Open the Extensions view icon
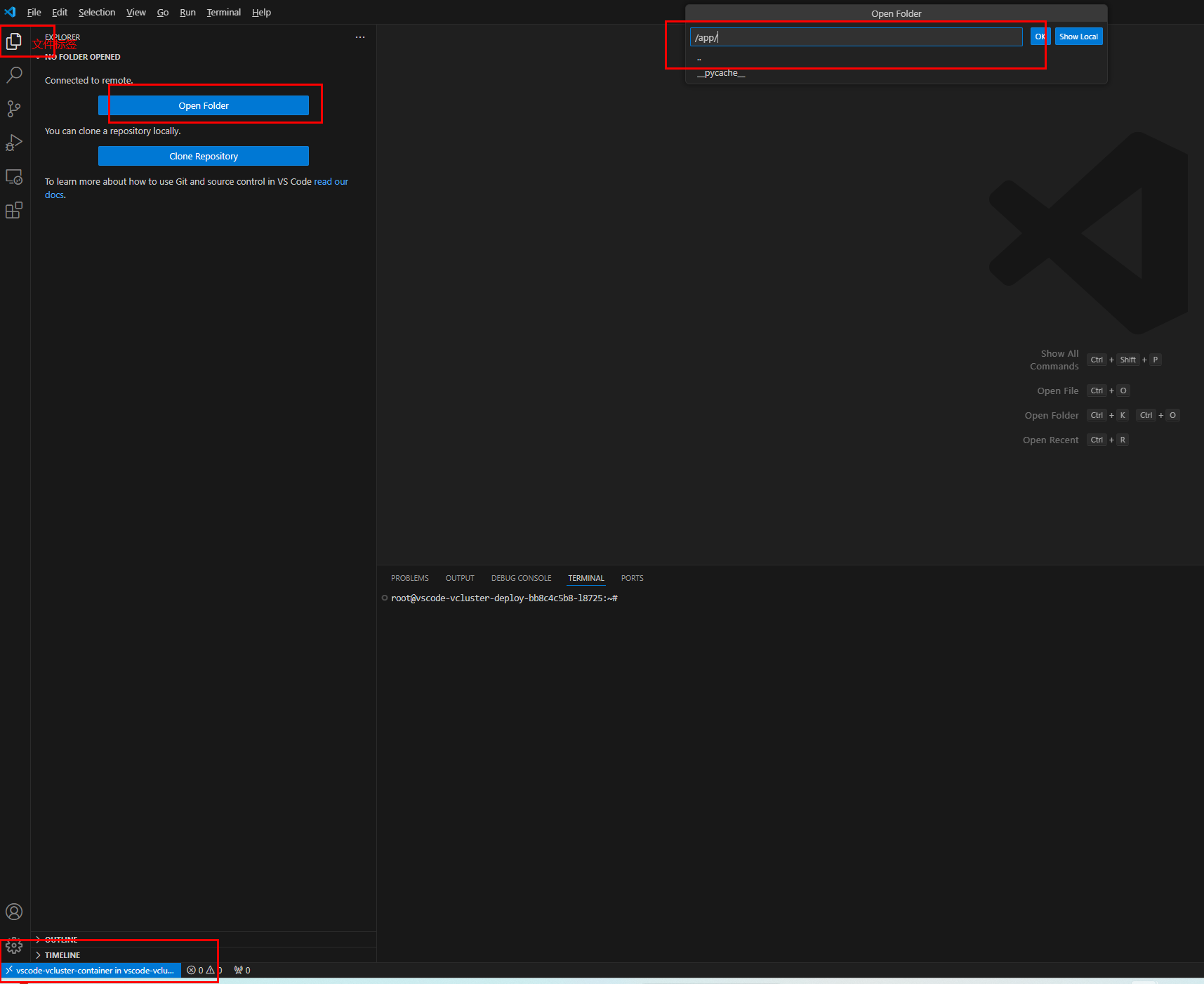The width and height of the screenshot is (1204, 984). pyautogui.click(x=14, y=211)
